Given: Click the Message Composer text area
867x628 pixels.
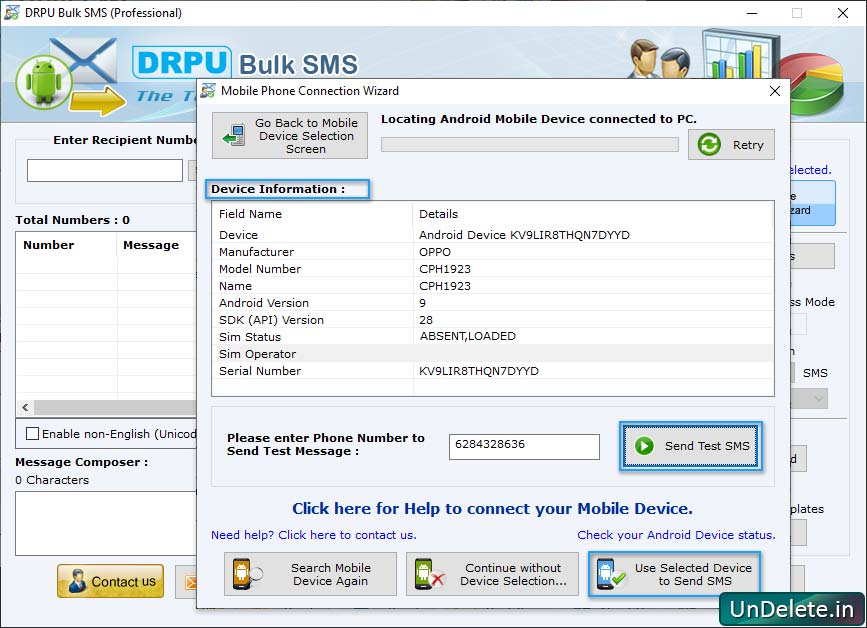Looking at the screenshot, I should (x=106, y=524).
